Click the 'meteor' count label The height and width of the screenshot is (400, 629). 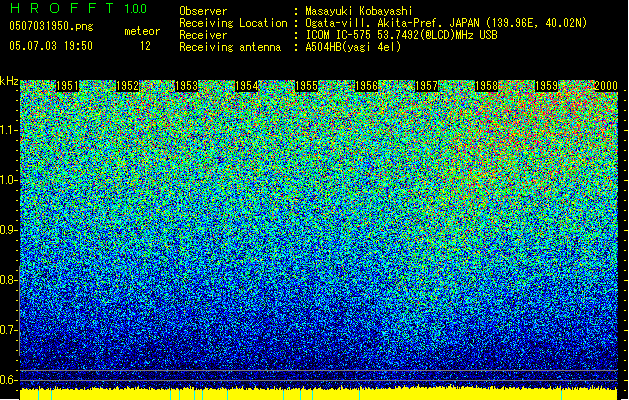tap(142, 31)
